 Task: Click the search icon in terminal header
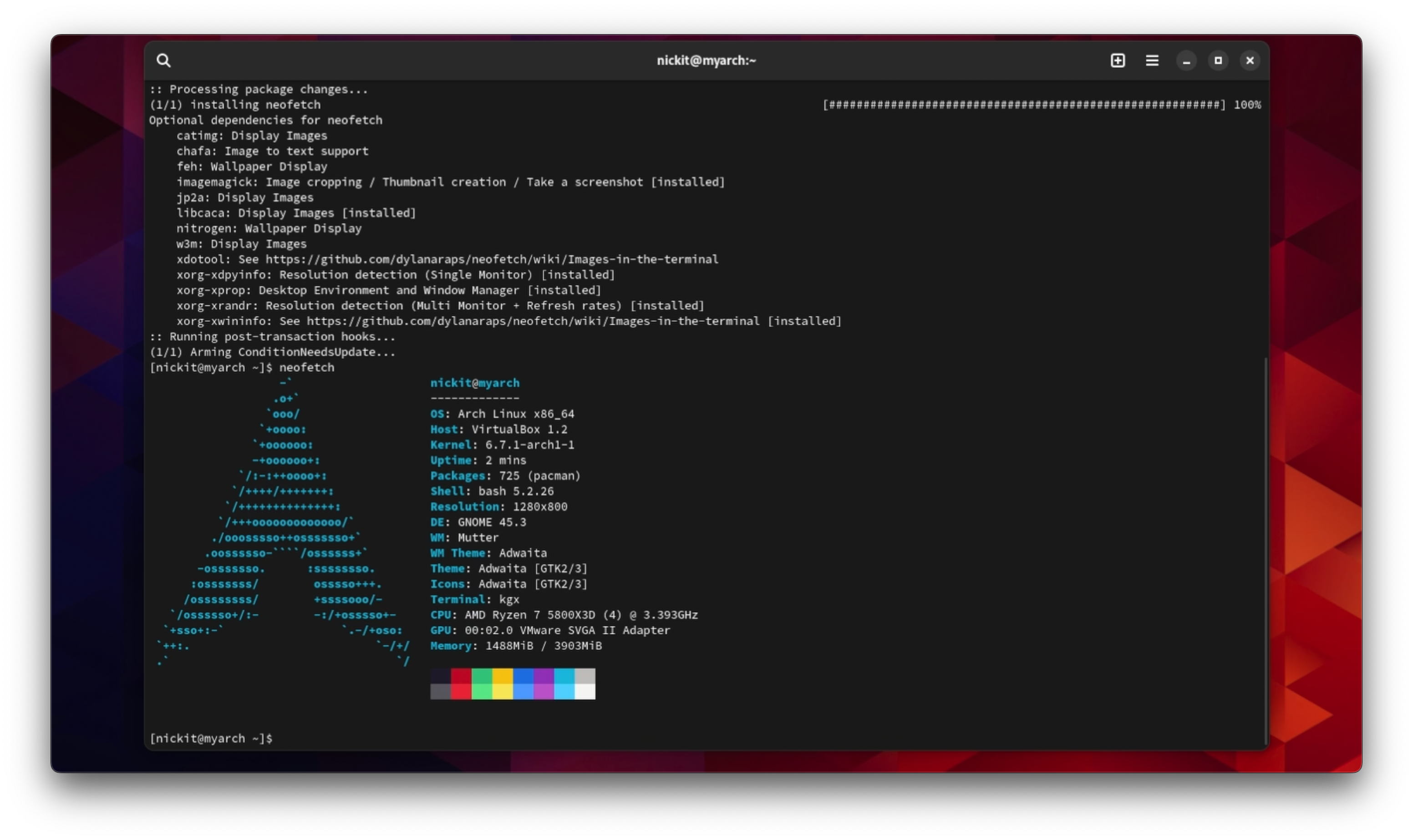163,61
